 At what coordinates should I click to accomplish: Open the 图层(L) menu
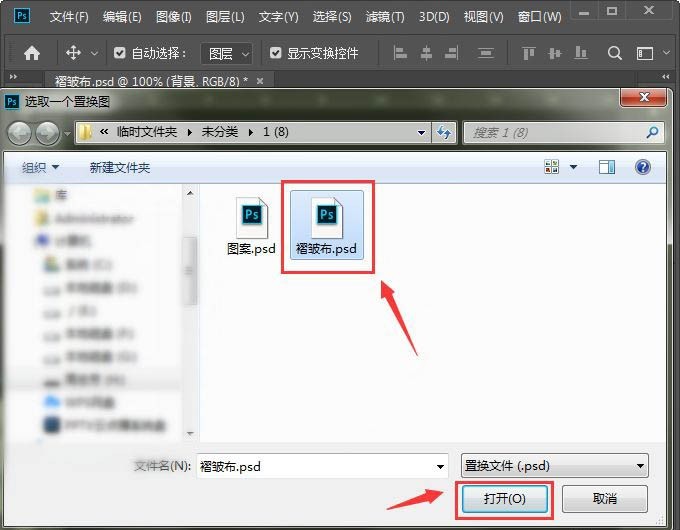click(225, 16)
